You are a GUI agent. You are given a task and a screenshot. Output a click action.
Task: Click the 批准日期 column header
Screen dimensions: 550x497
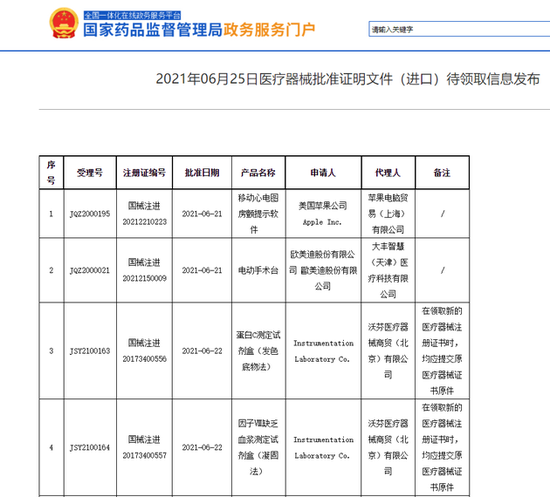pyautogui.click(x=202, y=173)
